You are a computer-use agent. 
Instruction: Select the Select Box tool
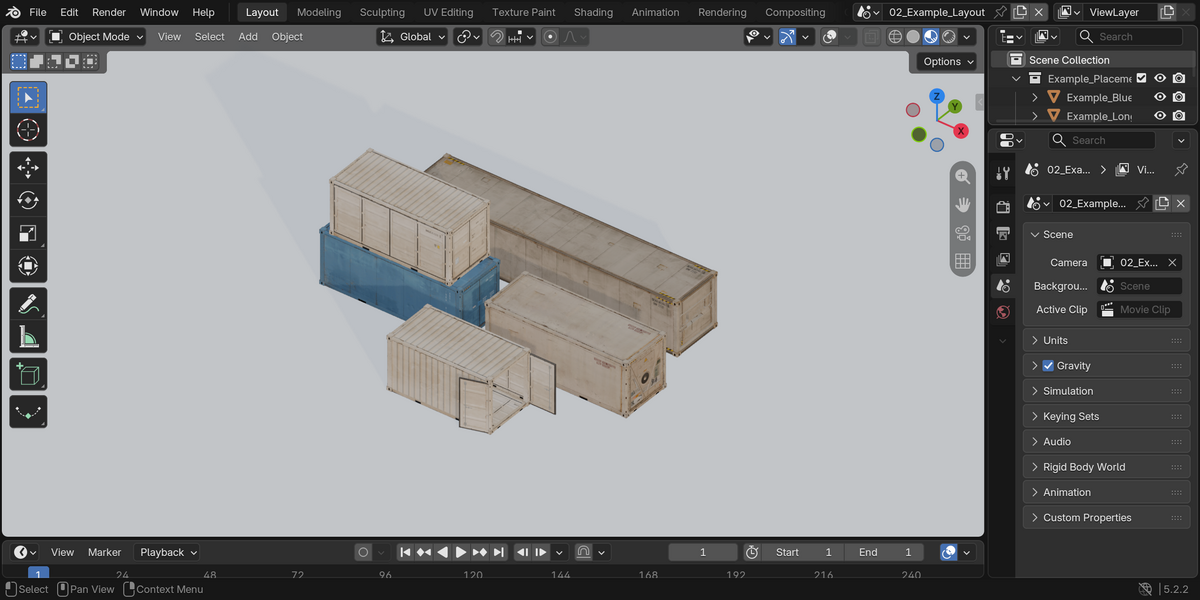click(x=28, y=98)
